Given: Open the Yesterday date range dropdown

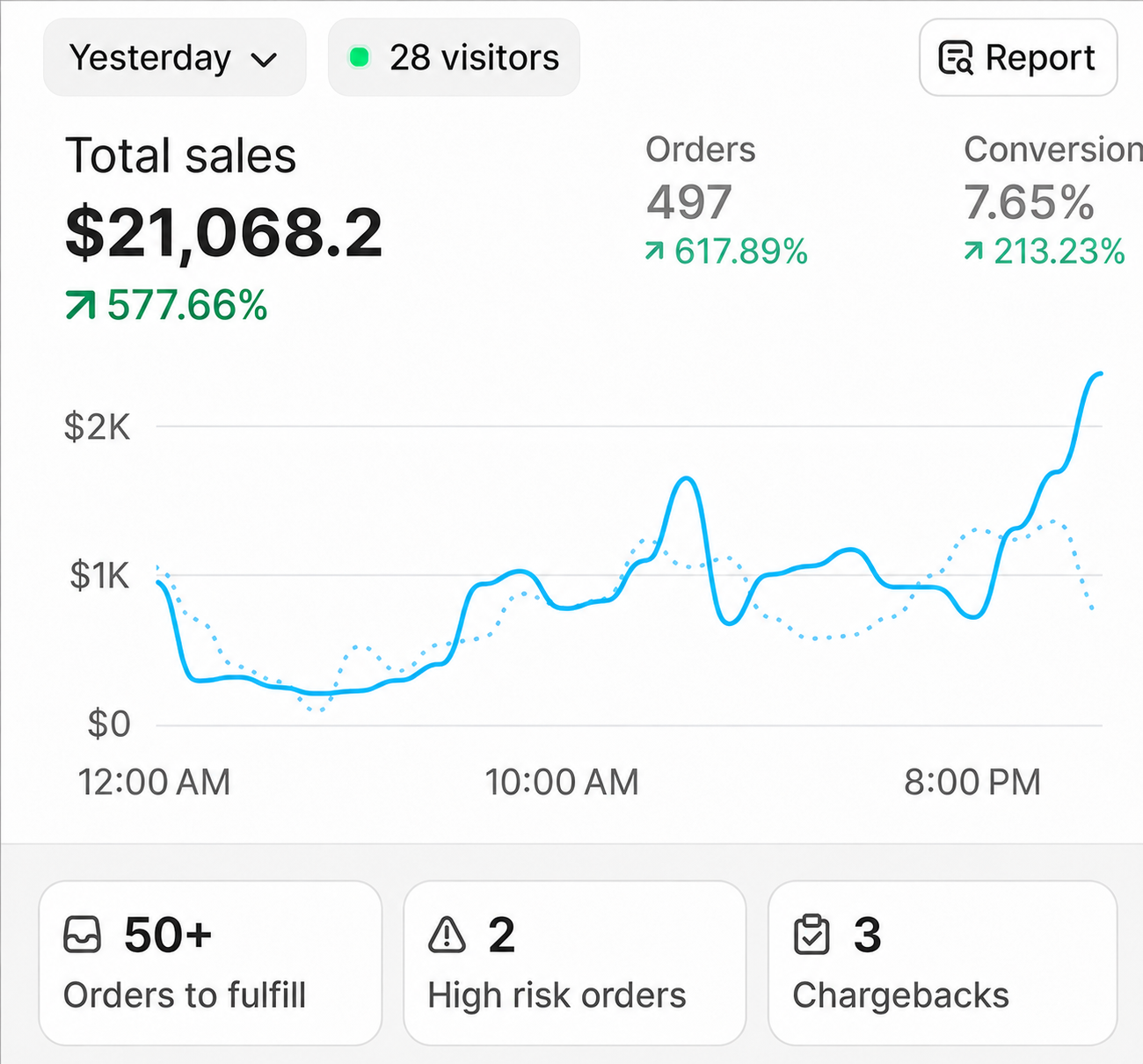Looking at the screenshot, I should (174, 58).
